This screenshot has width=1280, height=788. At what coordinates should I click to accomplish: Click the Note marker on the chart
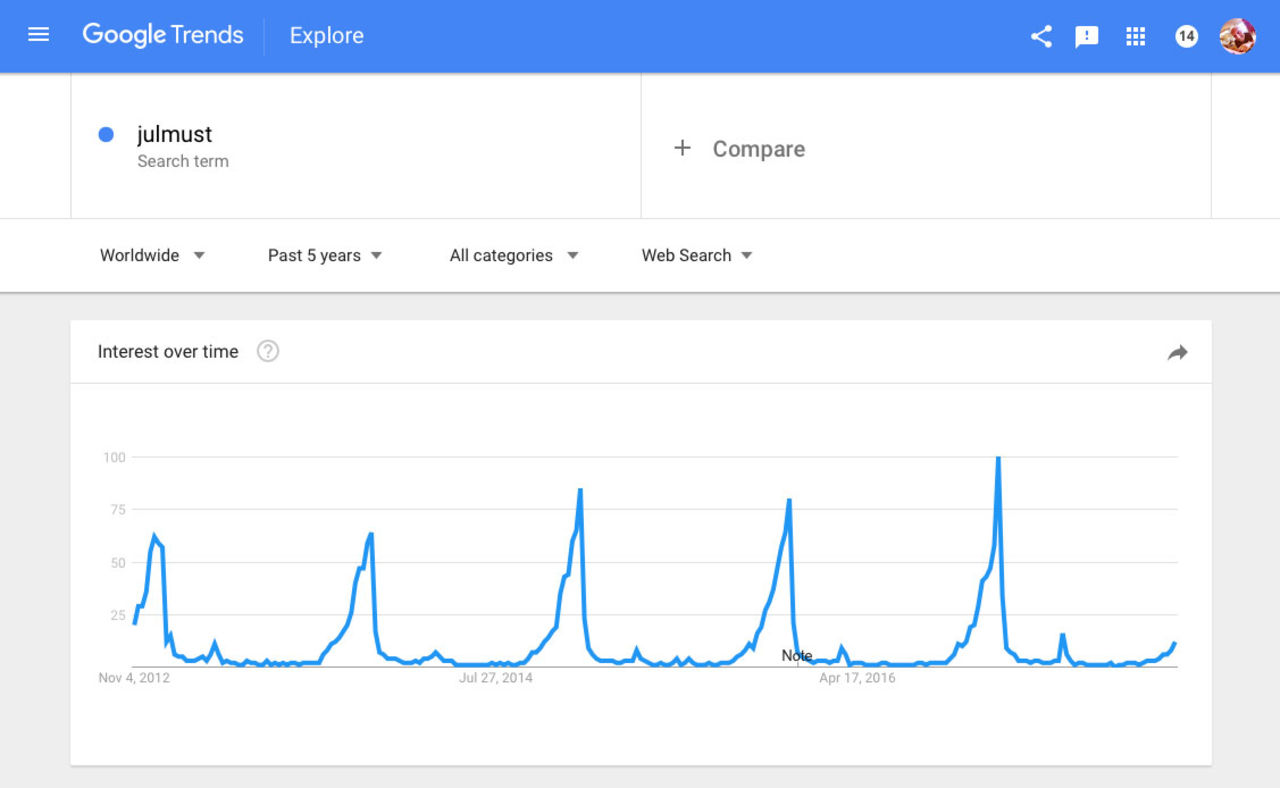(797, 656)
